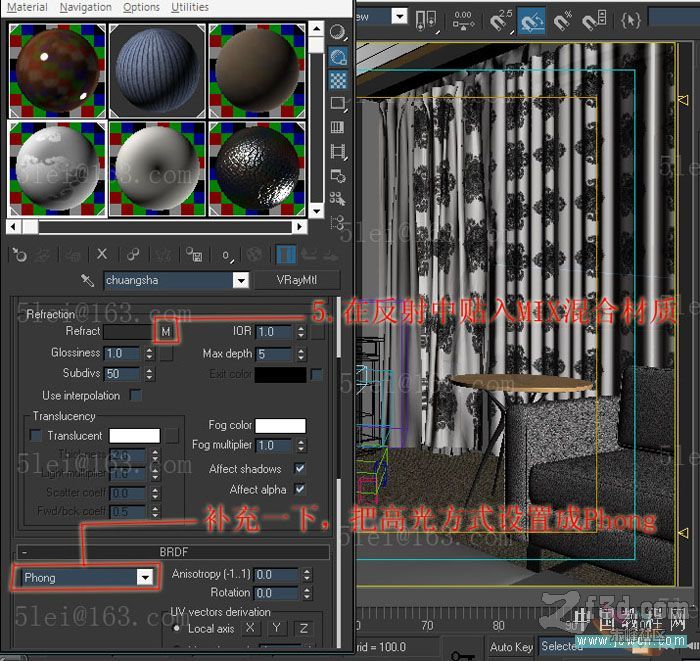700x661 pixels.
Task: Click the Reset Map/Material X icon
Action: coord(102,255)
